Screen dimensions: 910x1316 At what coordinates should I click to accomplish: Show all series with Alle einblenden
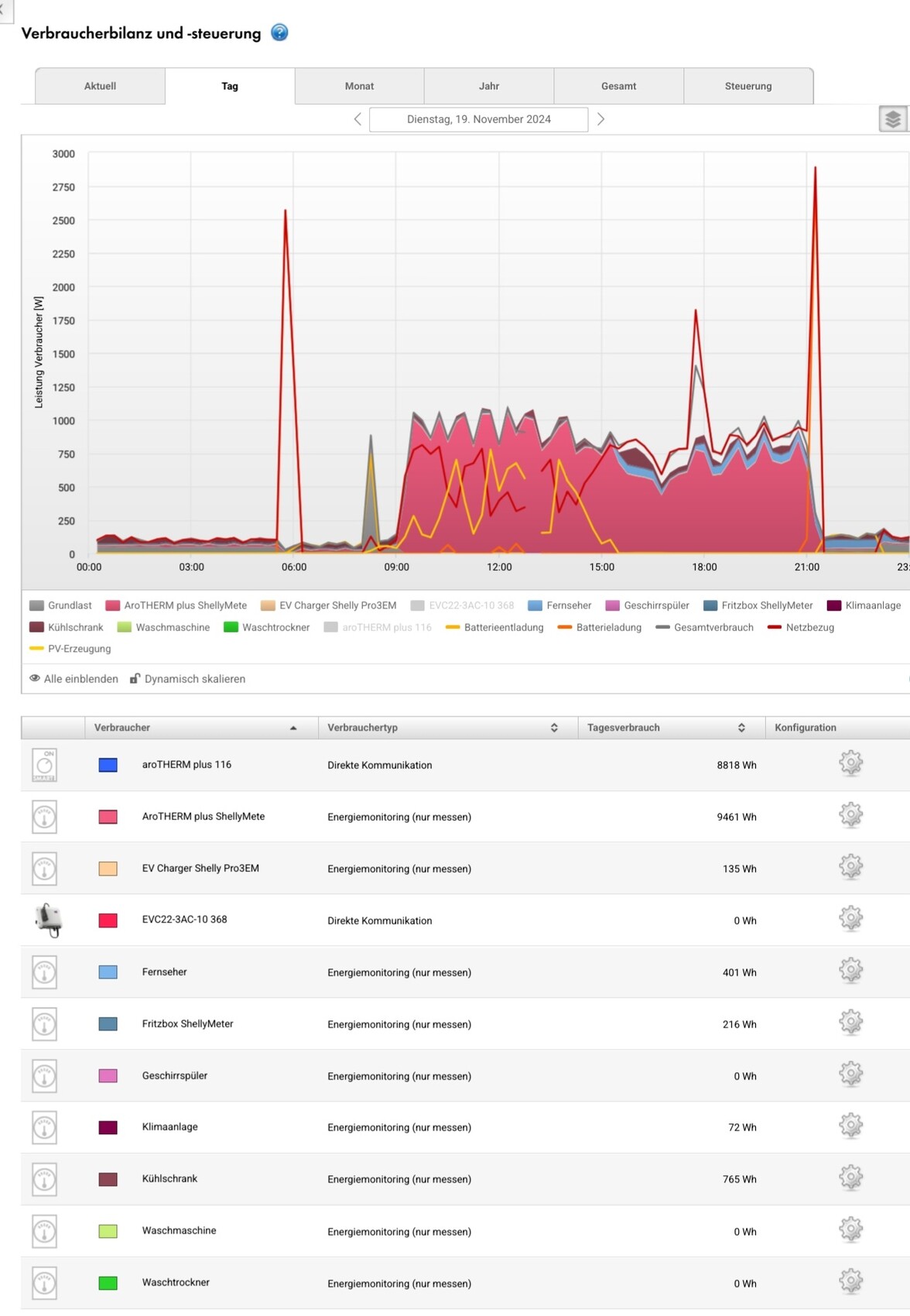click(x=74, y=679)
